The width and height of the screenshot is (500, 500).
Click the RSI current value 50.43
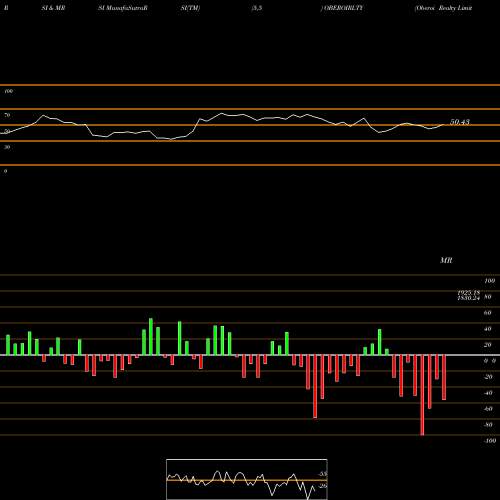click(x=460, y=122)
